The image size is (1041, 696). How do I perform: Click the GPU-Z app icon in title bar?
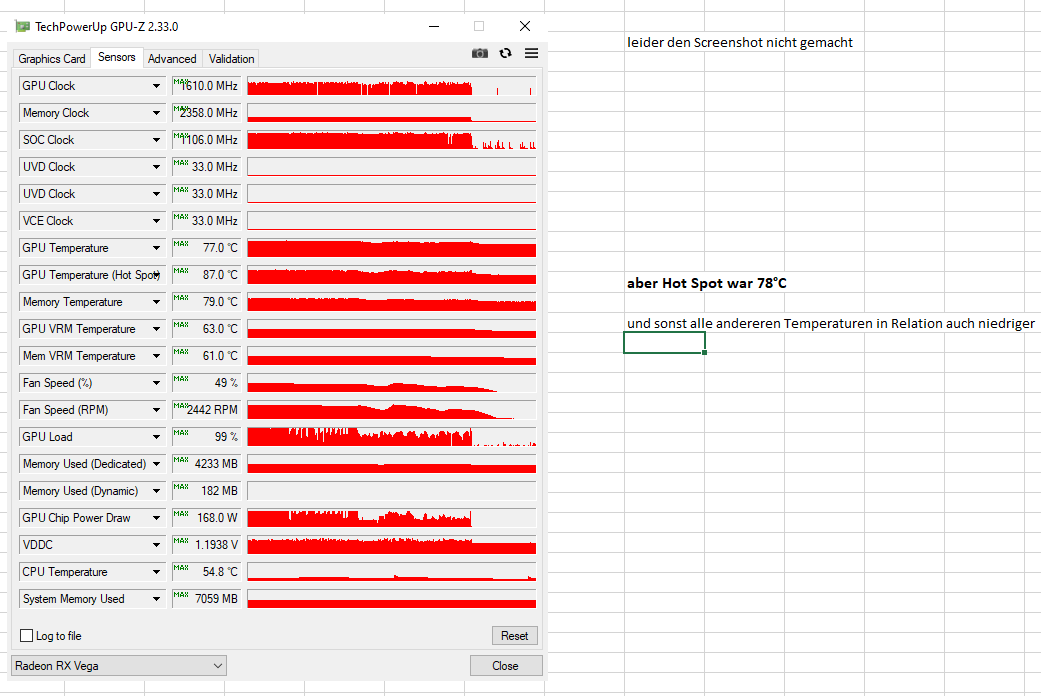pos(23,27)
